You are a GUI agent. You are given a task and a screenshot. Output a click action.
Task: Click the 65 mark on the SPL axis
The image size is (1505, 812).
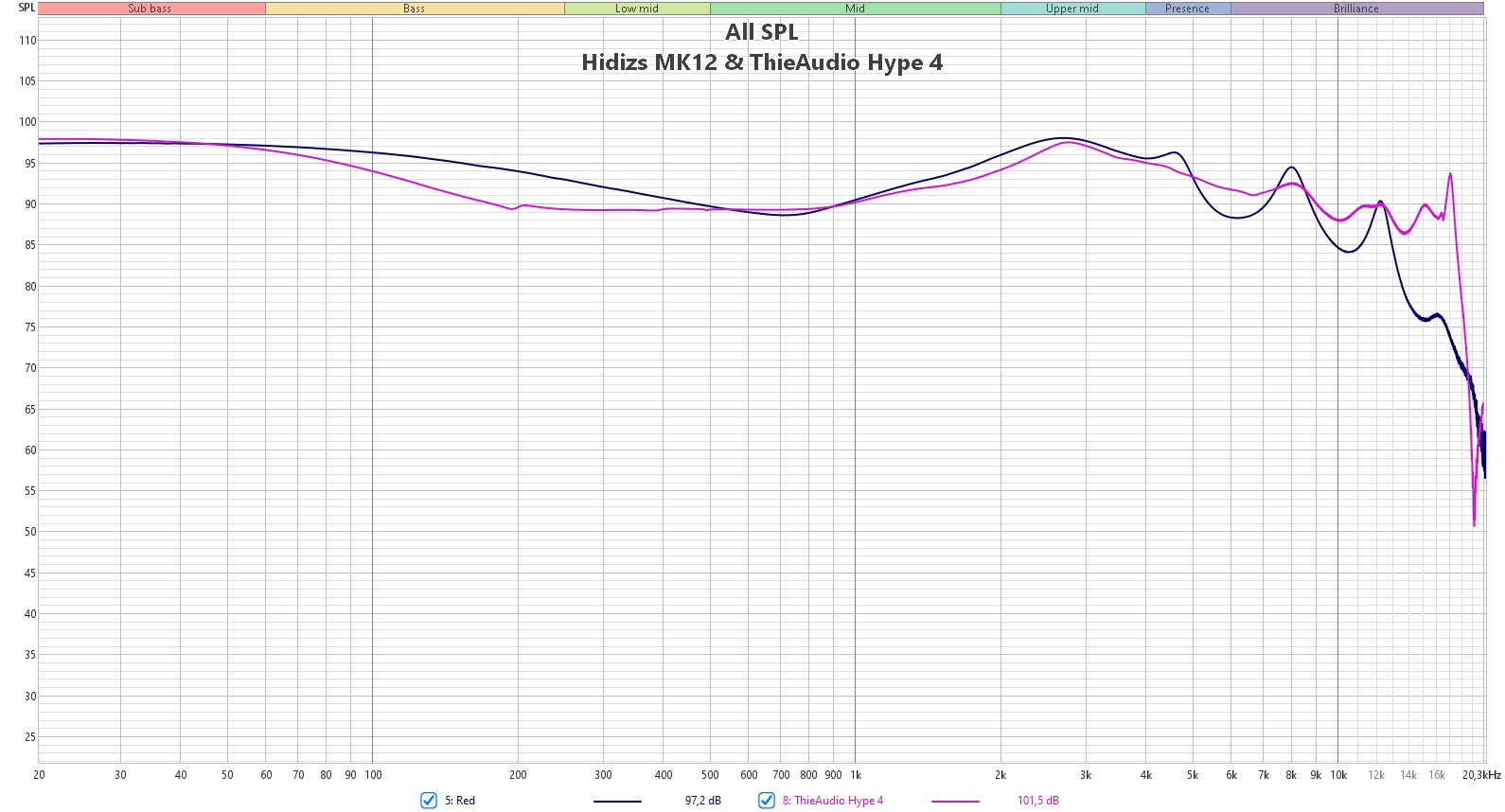tap(30, 410)
